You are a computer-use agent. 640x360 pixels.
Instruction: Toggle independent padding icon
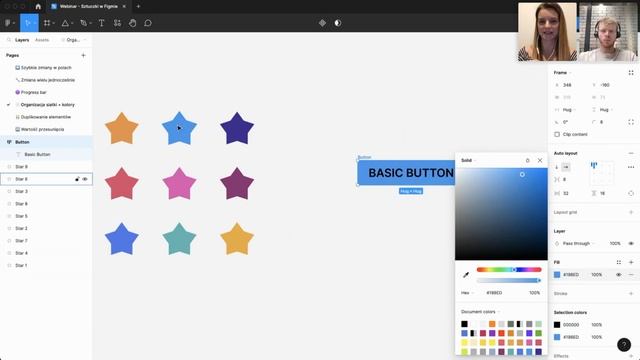[631, 193]
